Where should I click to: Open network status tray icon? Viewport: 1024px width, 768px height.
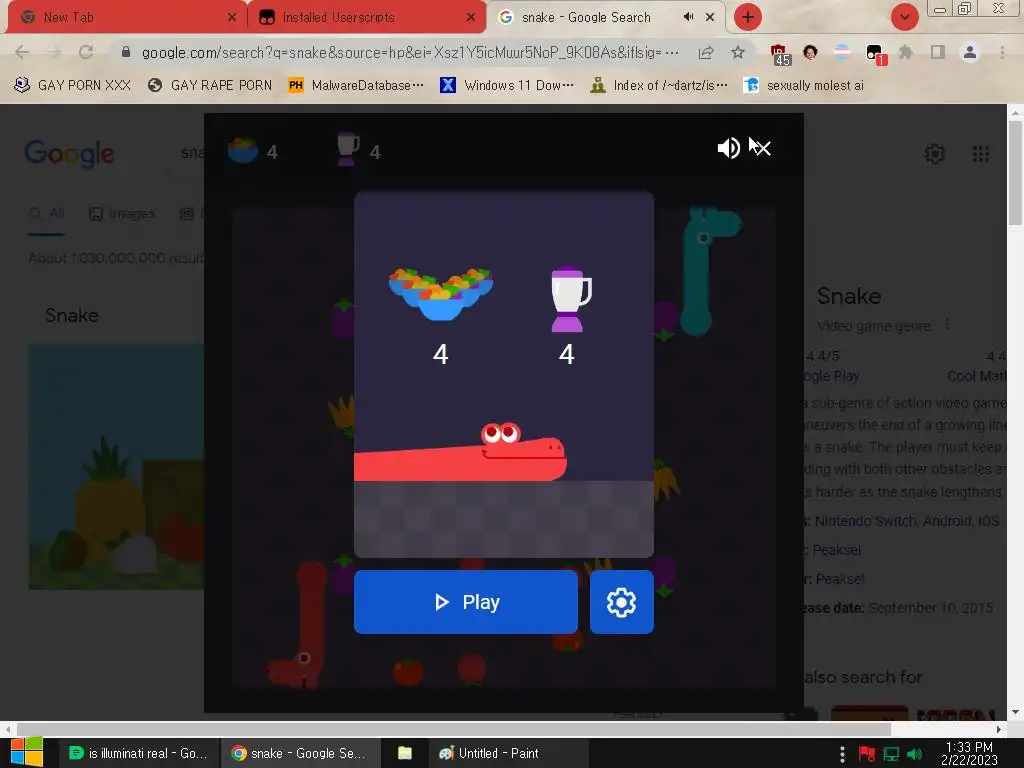click(x=891, y=754)
